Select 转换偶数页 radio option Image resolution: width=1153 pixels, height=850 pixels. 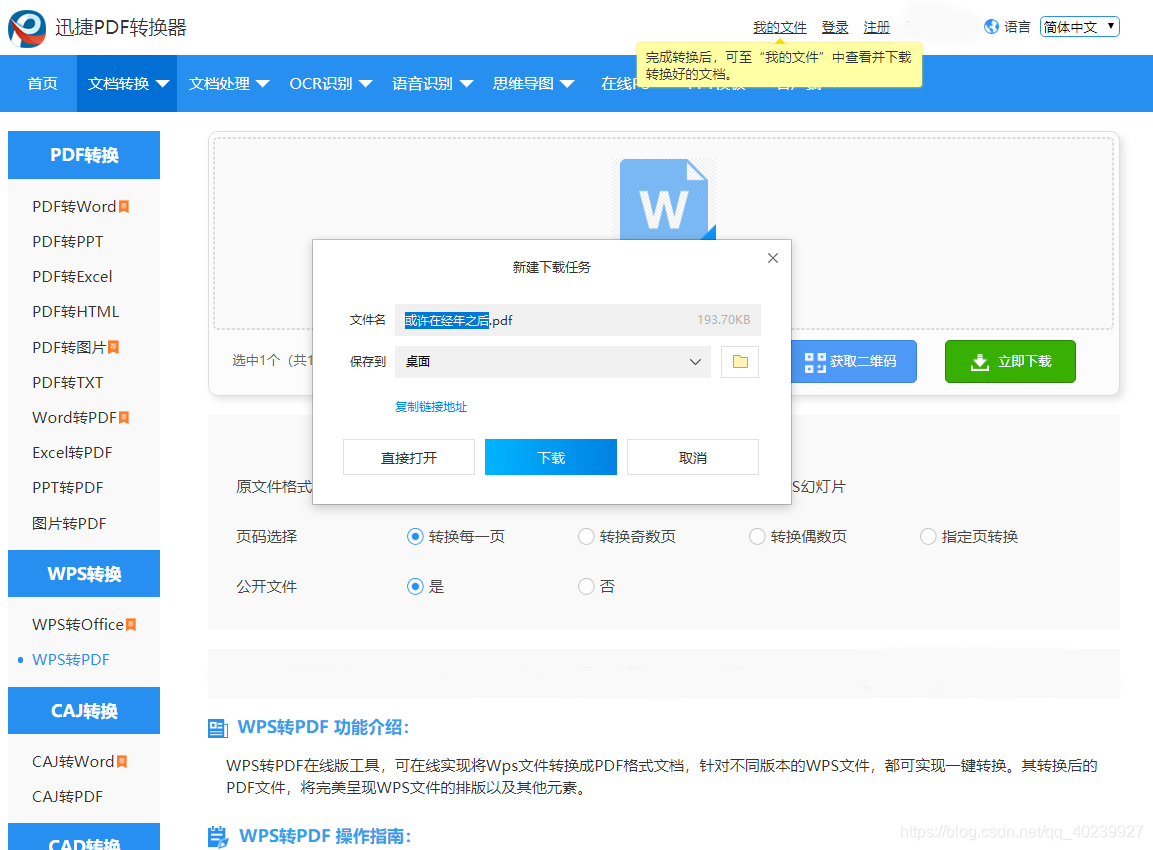pyautogui.click(x=757, y=537)
